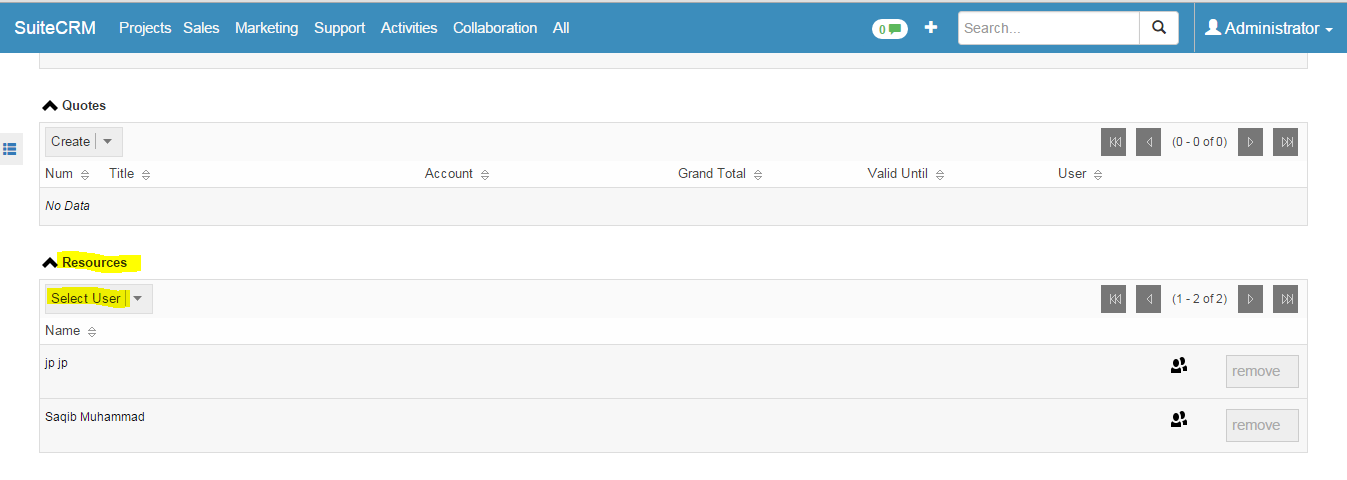Sort Quotes by User column
The height and width of the screenshot is (480, 1347).
(x=1080, y=174)
